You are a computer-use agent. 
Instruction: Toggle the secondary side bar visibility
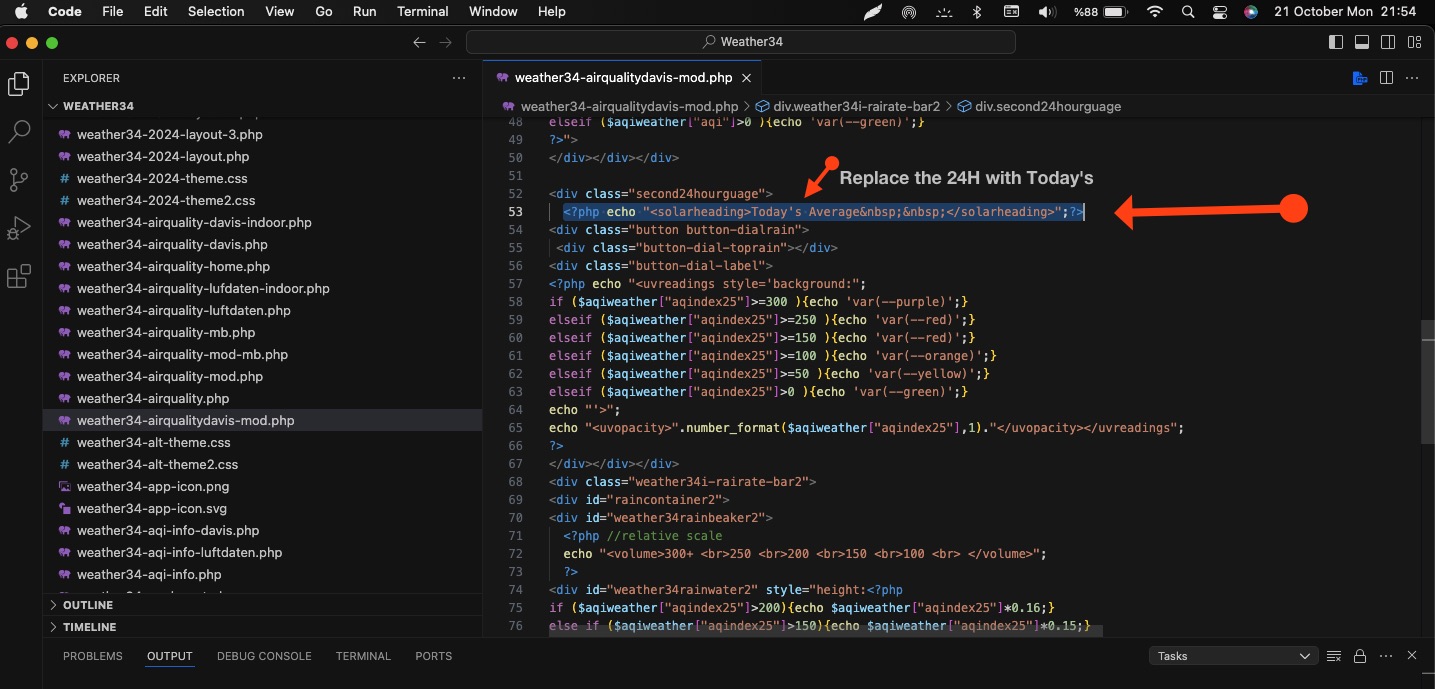(1388, 42)
